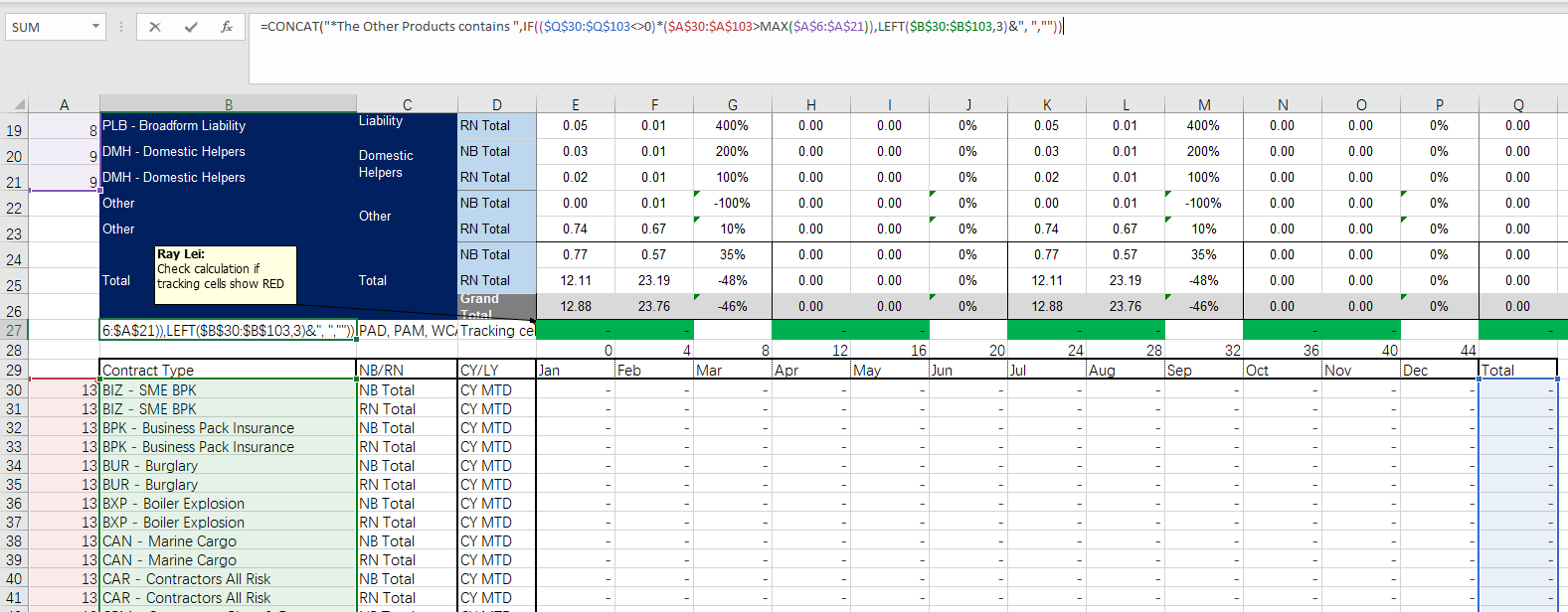Click the 'Contract Type' header cell
This screenshot has height=612, width=1568.
coord(229,371)
